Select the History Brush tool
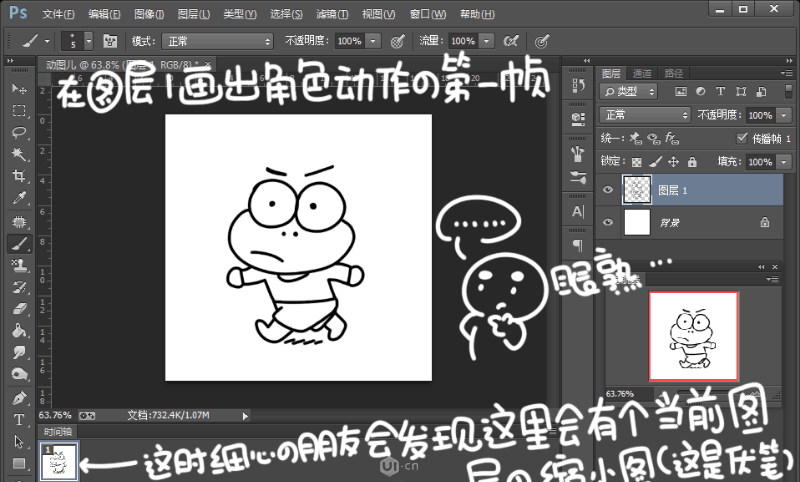800x482 pixels. pos(19,287)
